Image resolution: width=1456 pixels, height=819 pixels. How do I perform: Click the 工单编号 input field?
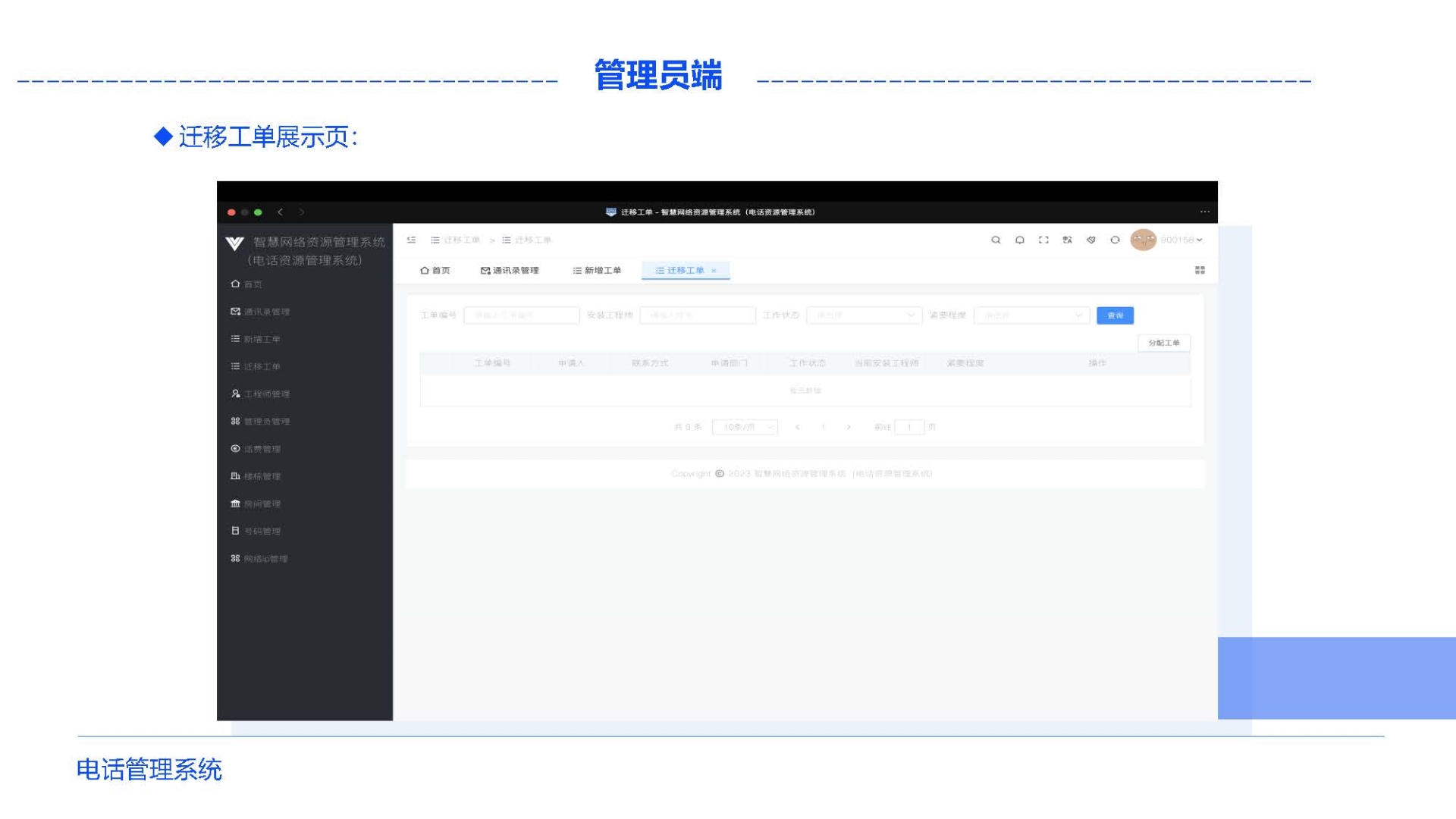(x=521, y=315)
